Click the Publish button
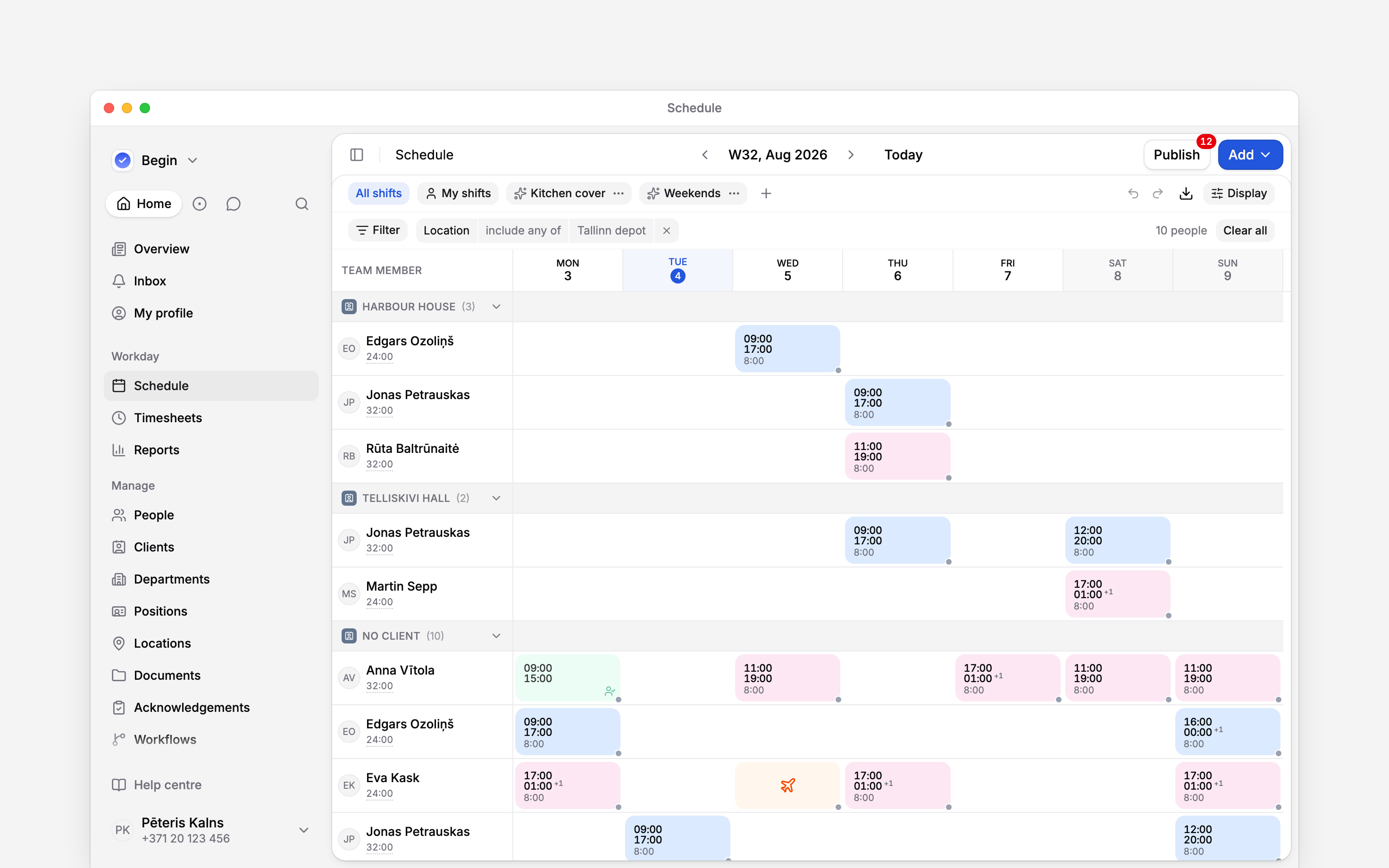This screenshot has width=1389, height=868. 1177,154
